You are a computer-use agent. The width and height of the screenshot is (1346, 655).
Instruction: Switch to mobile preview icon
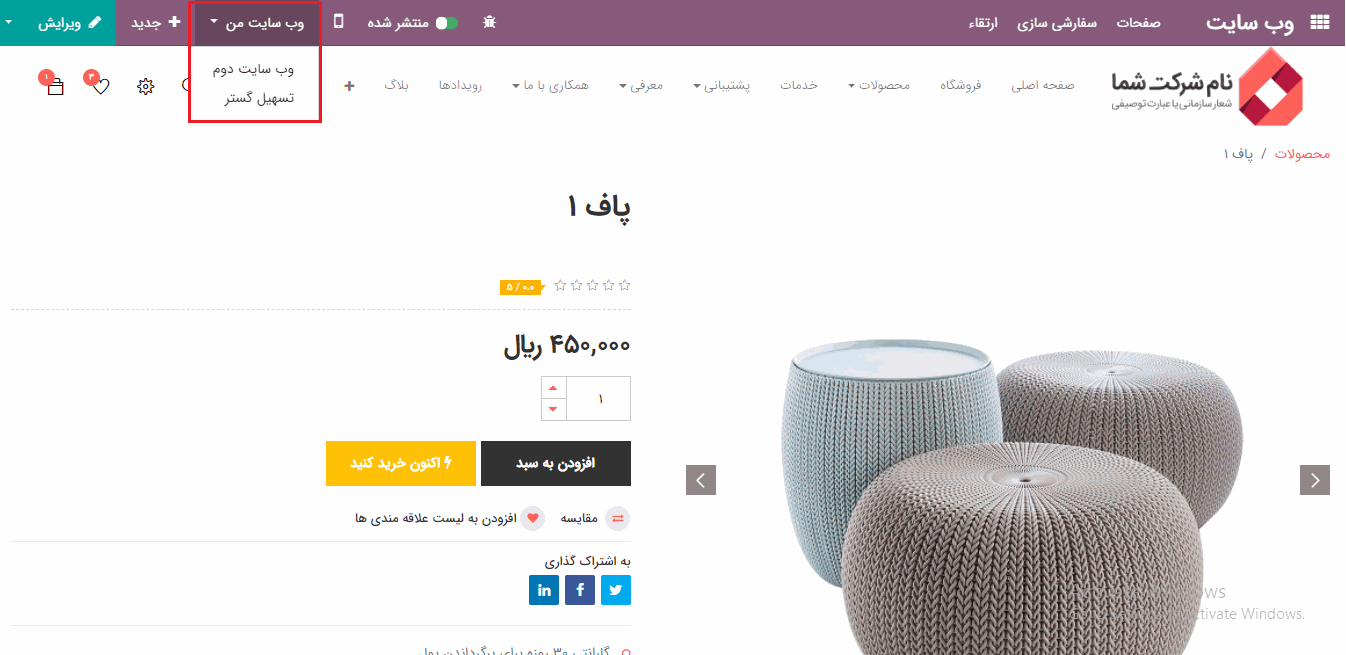point(339,22)
